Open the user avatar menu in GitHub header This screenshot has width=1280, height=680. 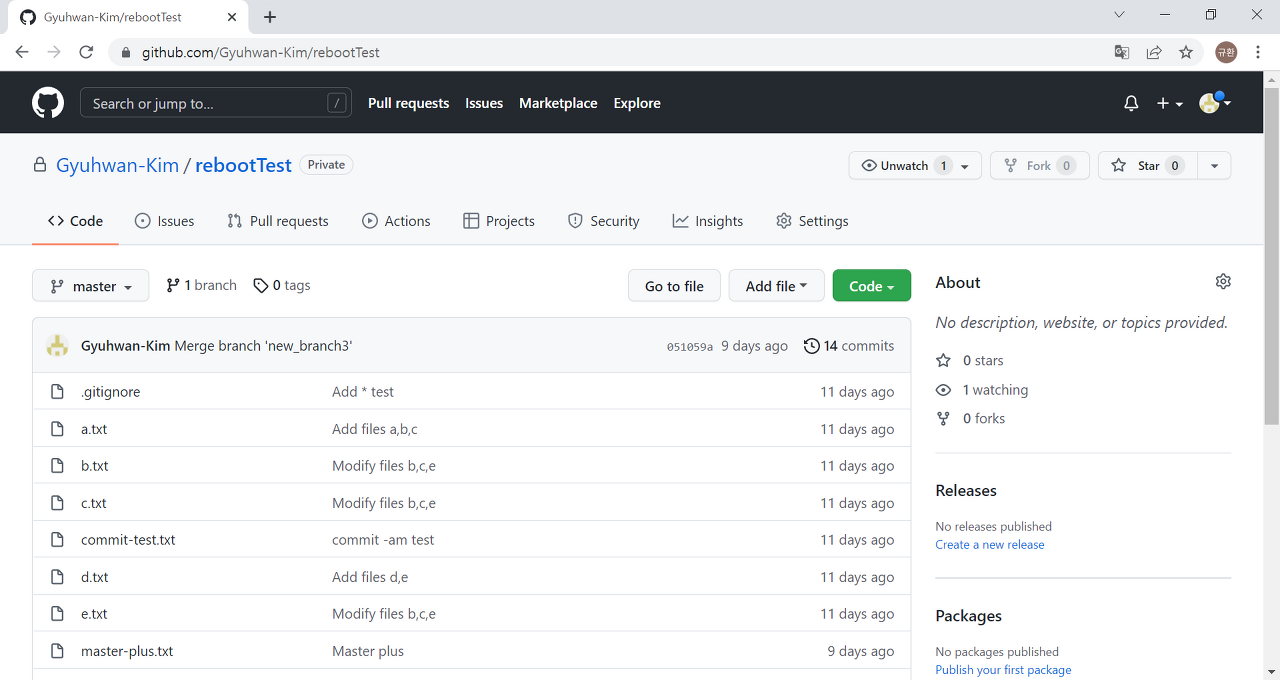pos(1215,103)
